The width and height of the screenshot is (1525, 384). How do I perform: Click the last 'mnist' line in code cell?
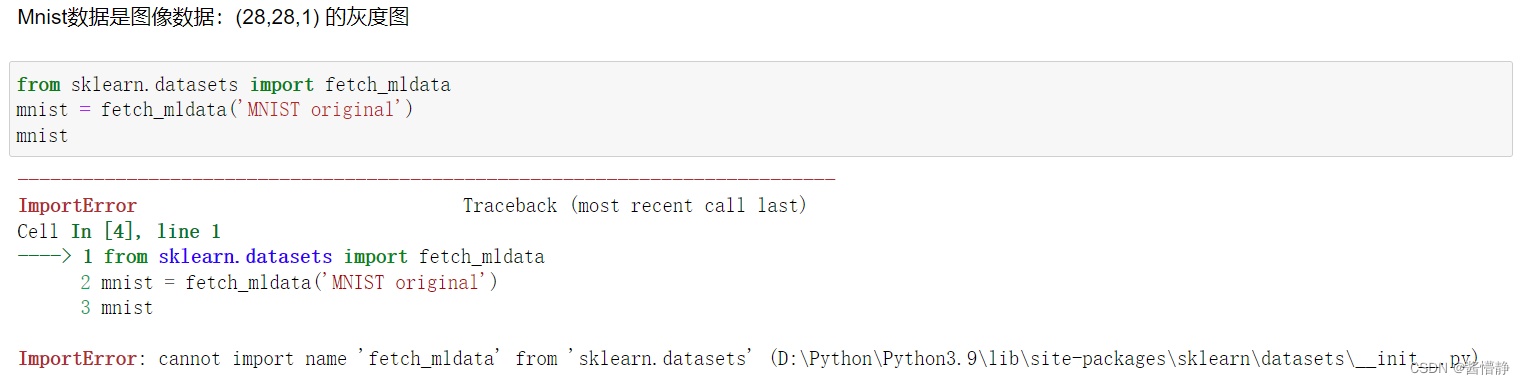click(43, 135)
